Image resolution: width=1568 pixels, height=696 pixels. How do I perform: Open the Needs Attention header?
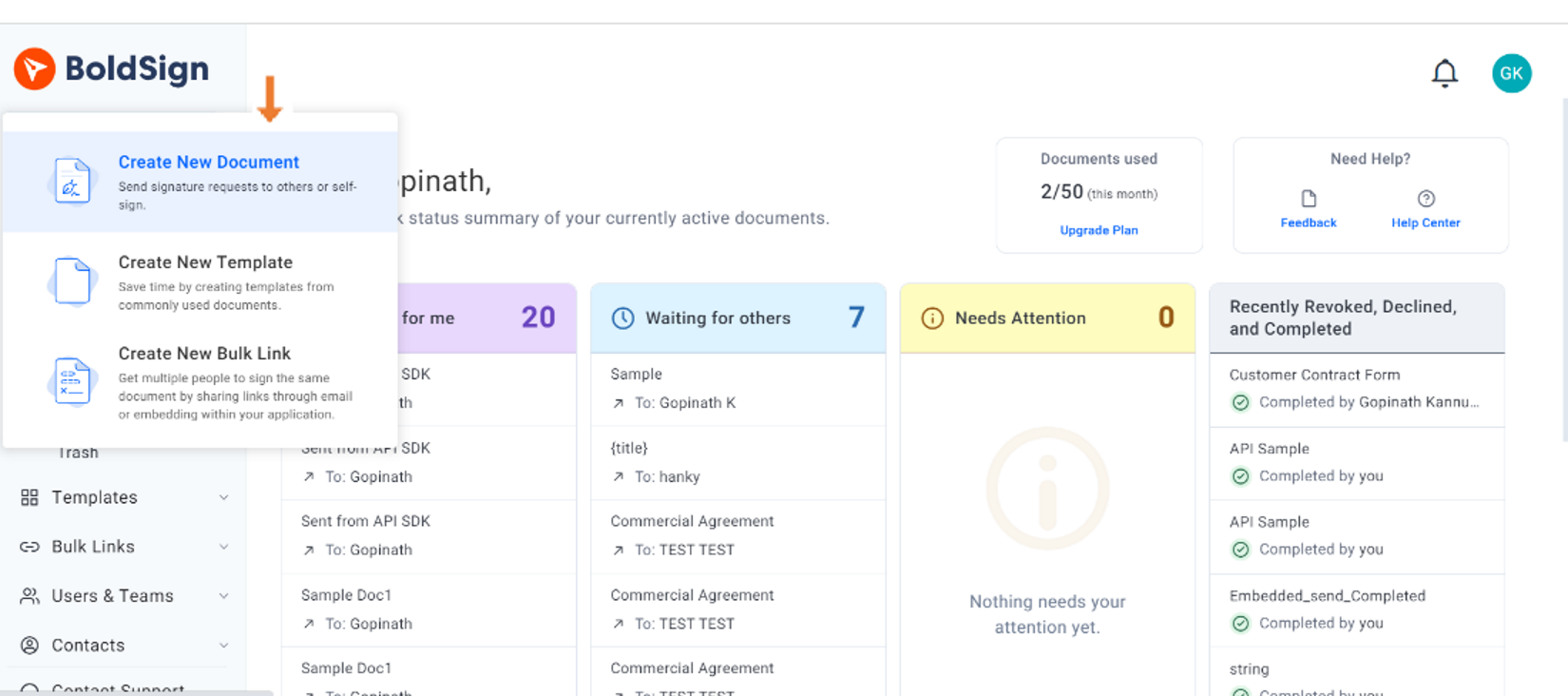tap(1047, 319)
